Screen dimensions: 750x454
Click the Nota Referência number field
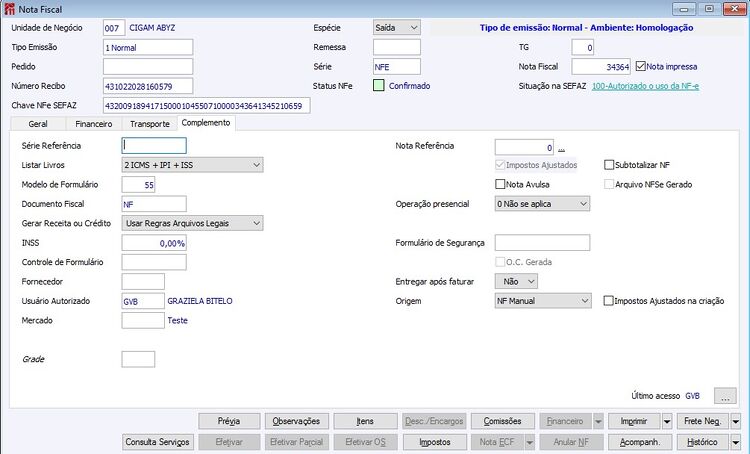click(x=525, y=147)
